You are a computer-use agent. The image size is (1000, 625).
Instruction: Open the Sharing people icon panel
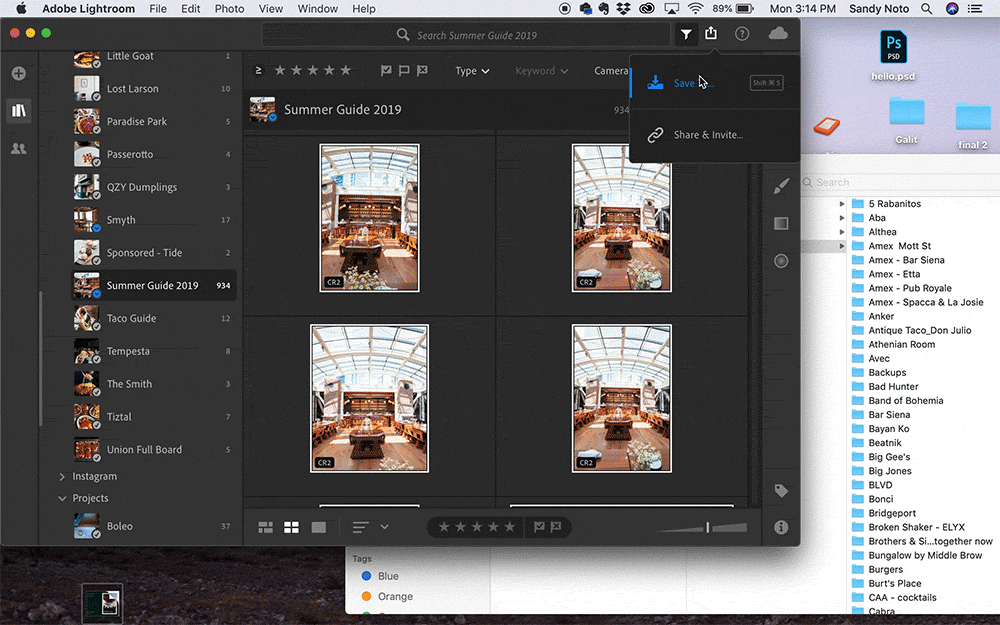(18, 149)
